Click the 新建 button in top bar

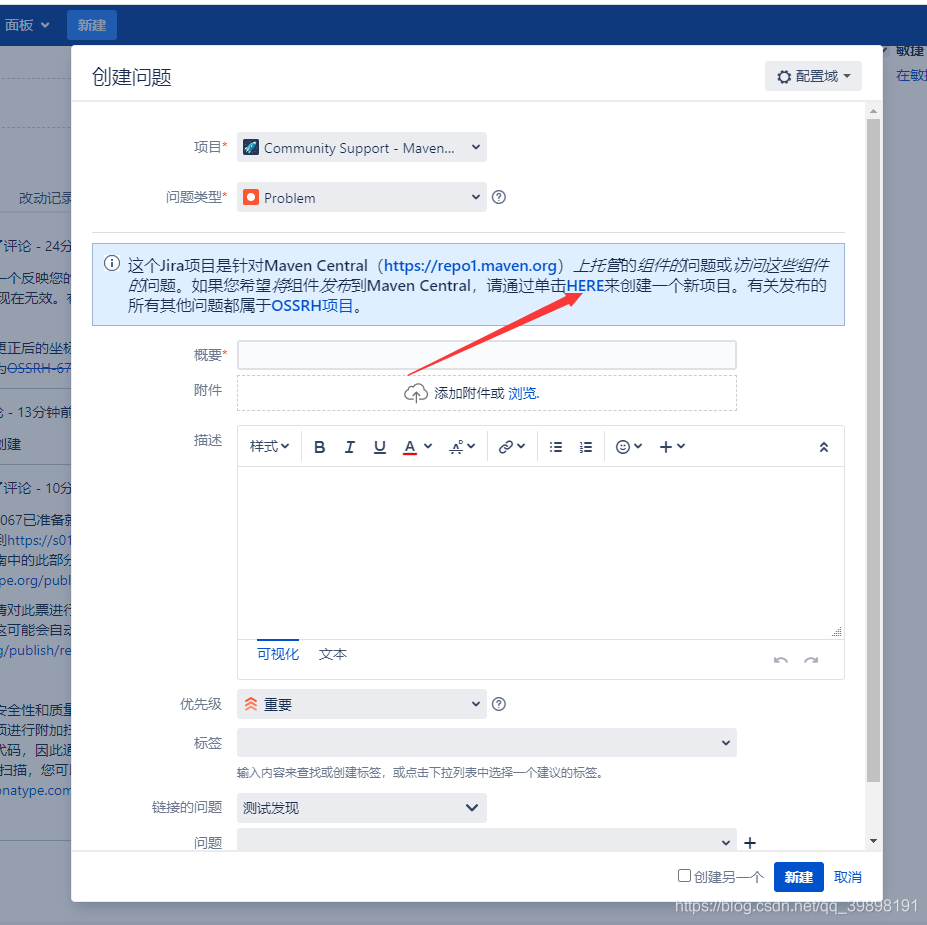click(x=92, y=25)
